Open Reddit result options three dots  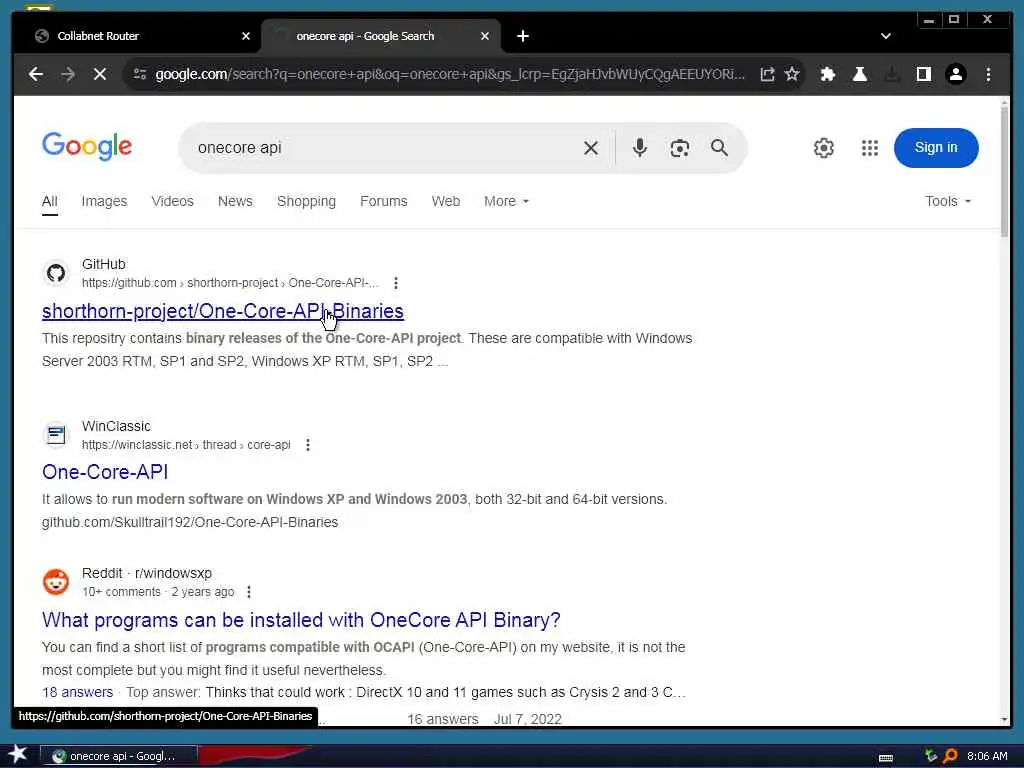tap(248, 592)
